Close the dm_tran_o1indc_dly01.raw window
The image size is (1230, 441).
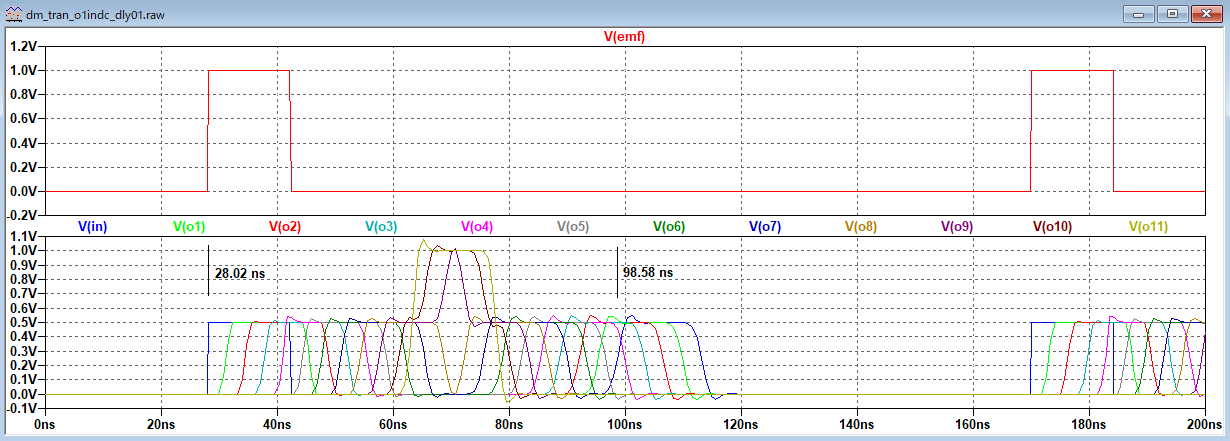[x=1205, y=14]
